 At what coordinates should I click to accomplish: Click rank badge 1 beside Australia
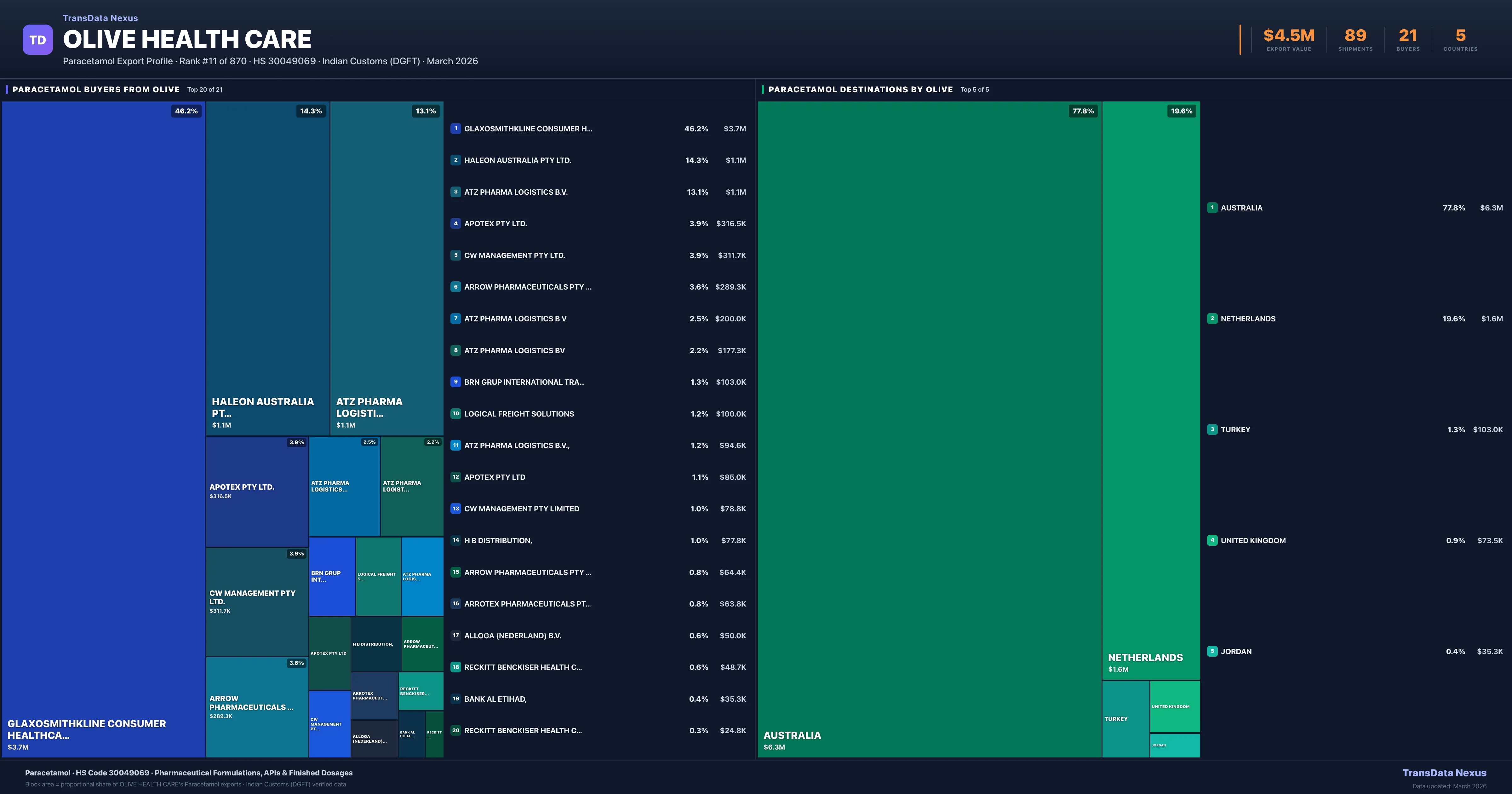1212,208
